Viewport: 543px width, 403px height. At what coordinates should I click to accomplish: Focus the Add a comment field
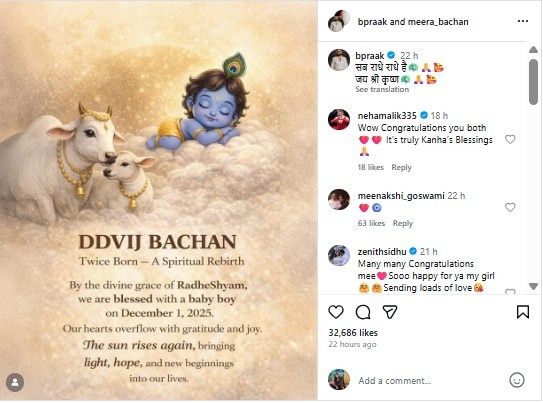tap(429, 380)
